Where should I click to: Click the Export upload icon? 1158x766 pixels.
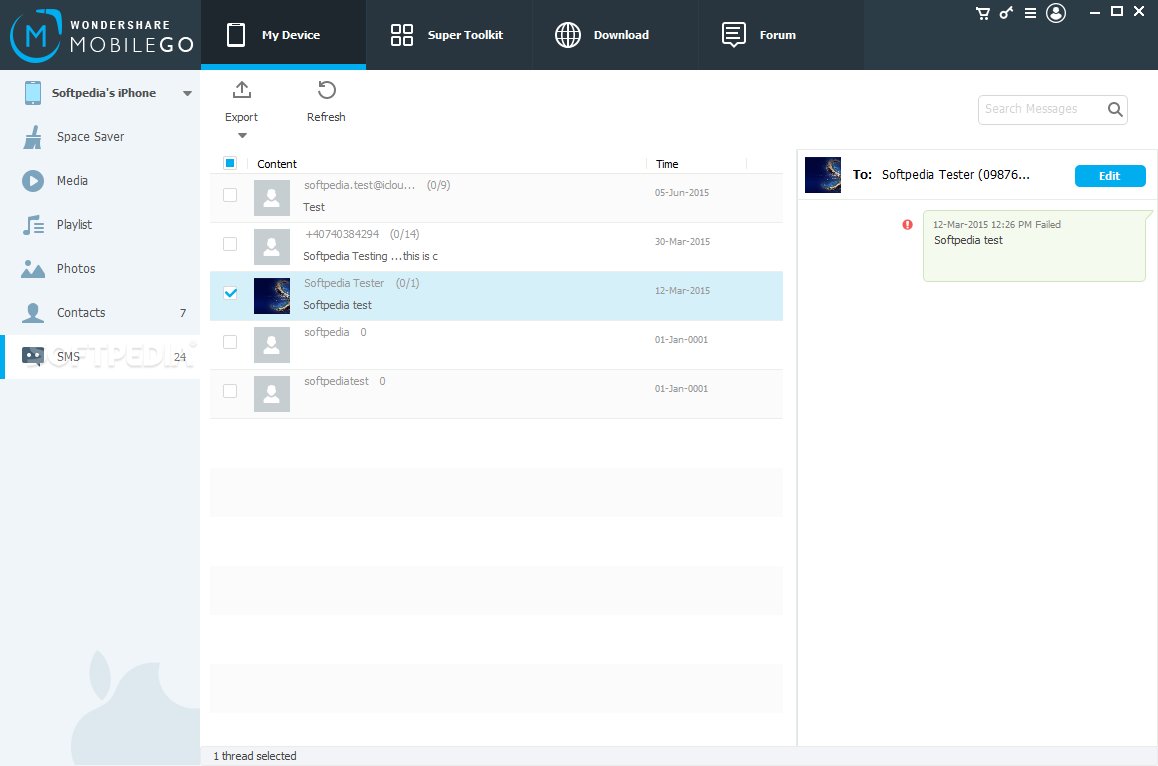click(241, 90)
